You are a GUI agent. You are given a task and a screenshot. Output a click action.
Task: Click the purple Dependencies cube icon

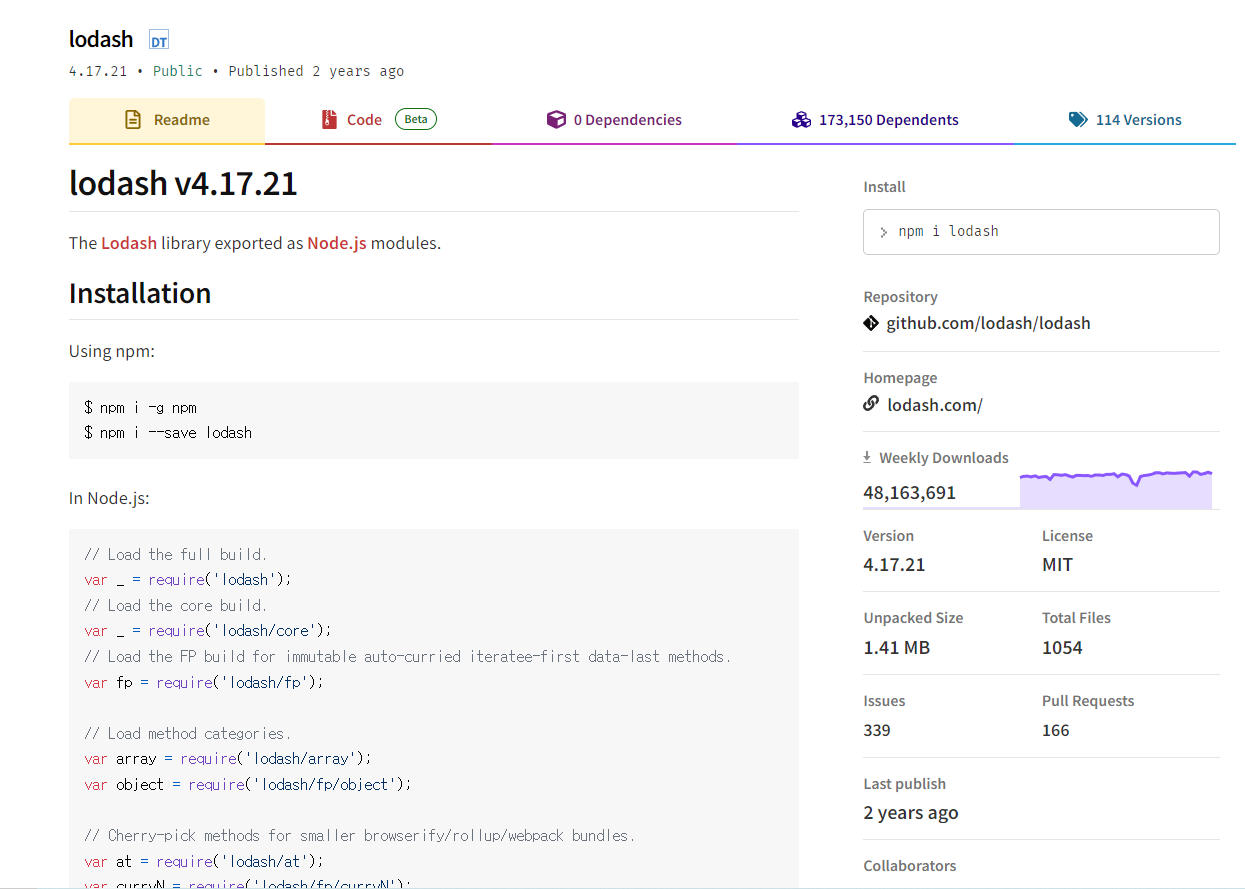click(x=556, y=120)
